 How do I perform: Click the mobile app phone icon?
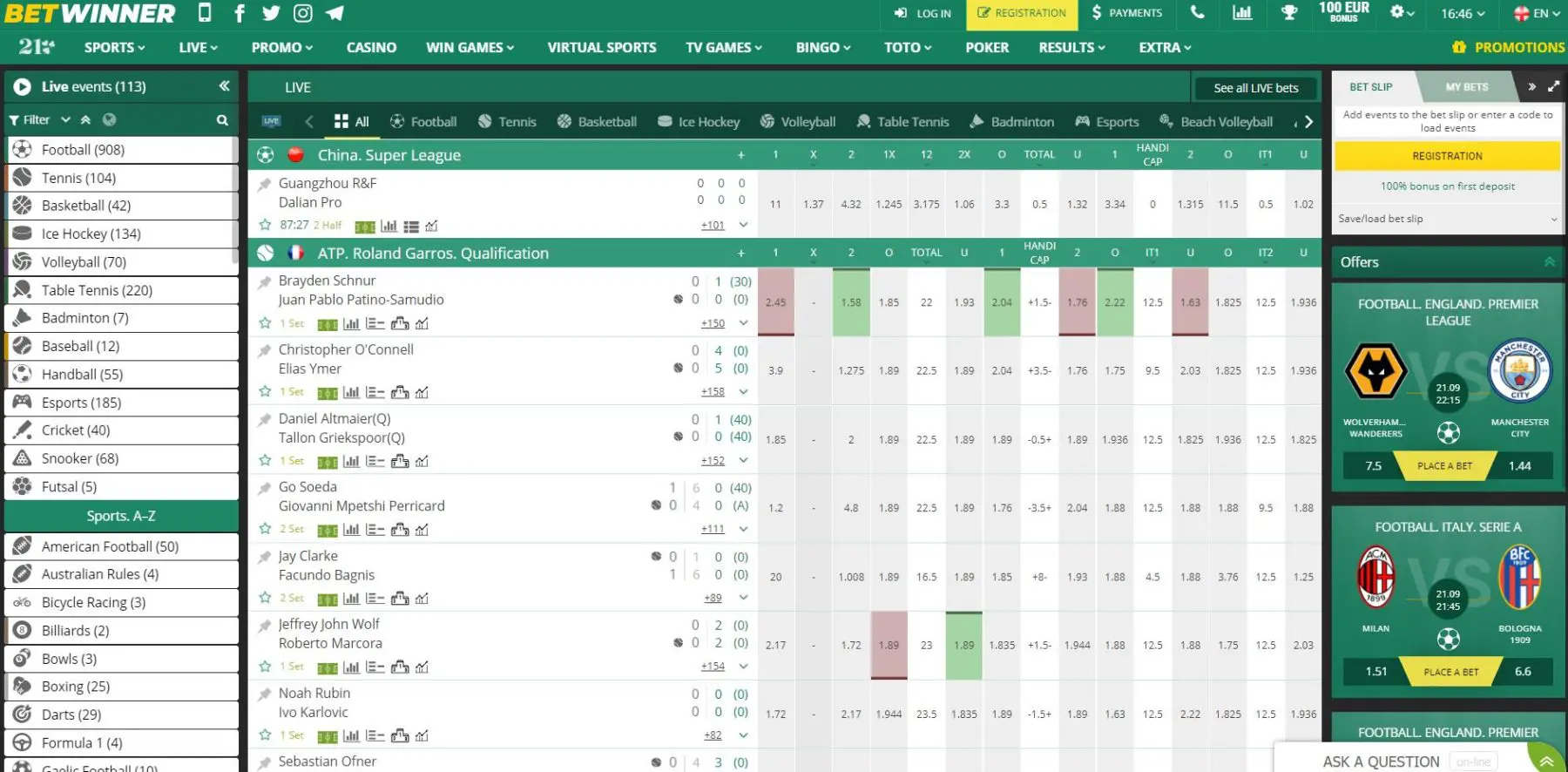(x=205, y=12)
